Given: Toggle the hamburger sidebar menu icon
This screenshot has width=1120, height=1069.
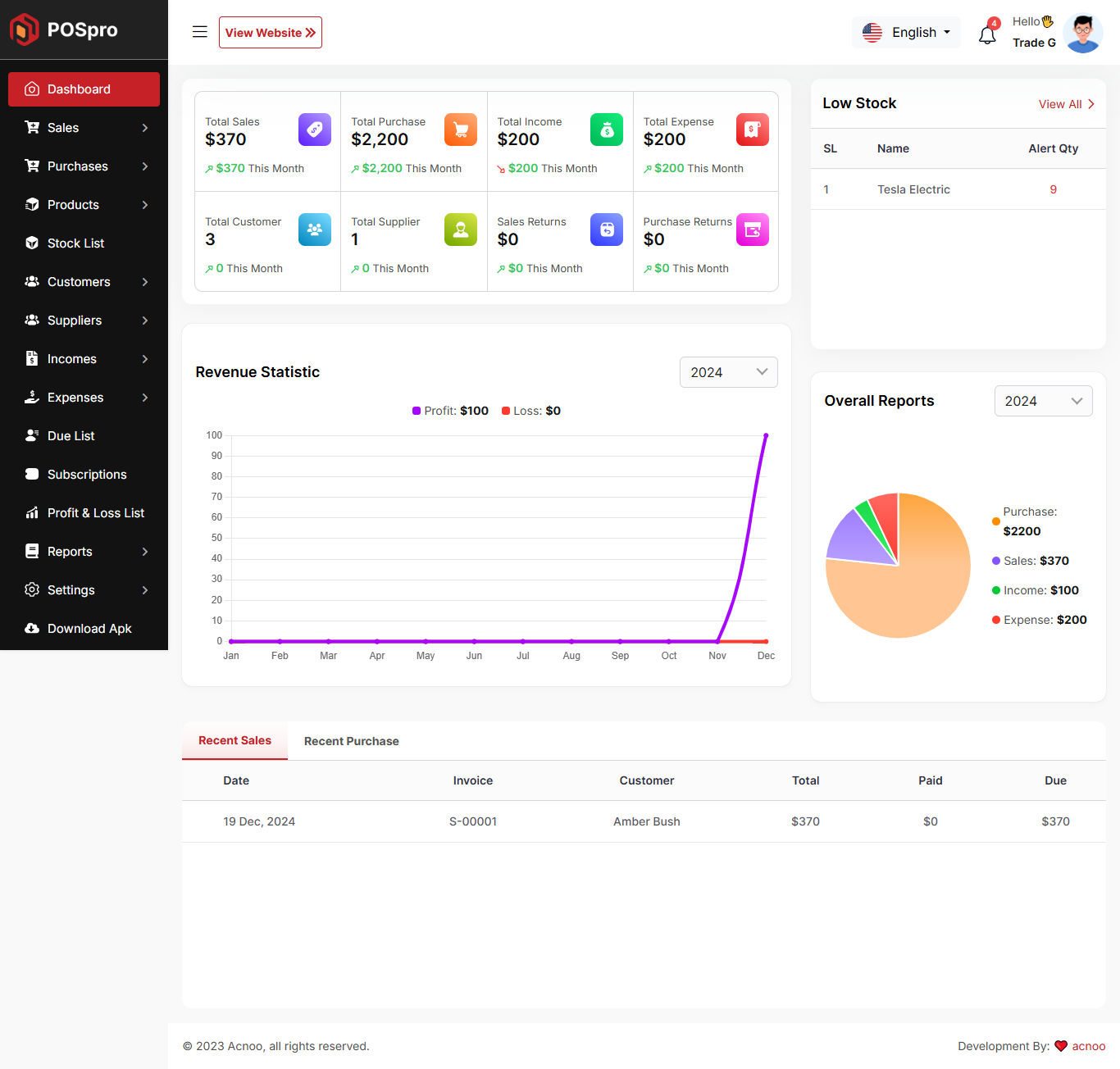Looking at the screenshot, I should click(x=199, y=32).
